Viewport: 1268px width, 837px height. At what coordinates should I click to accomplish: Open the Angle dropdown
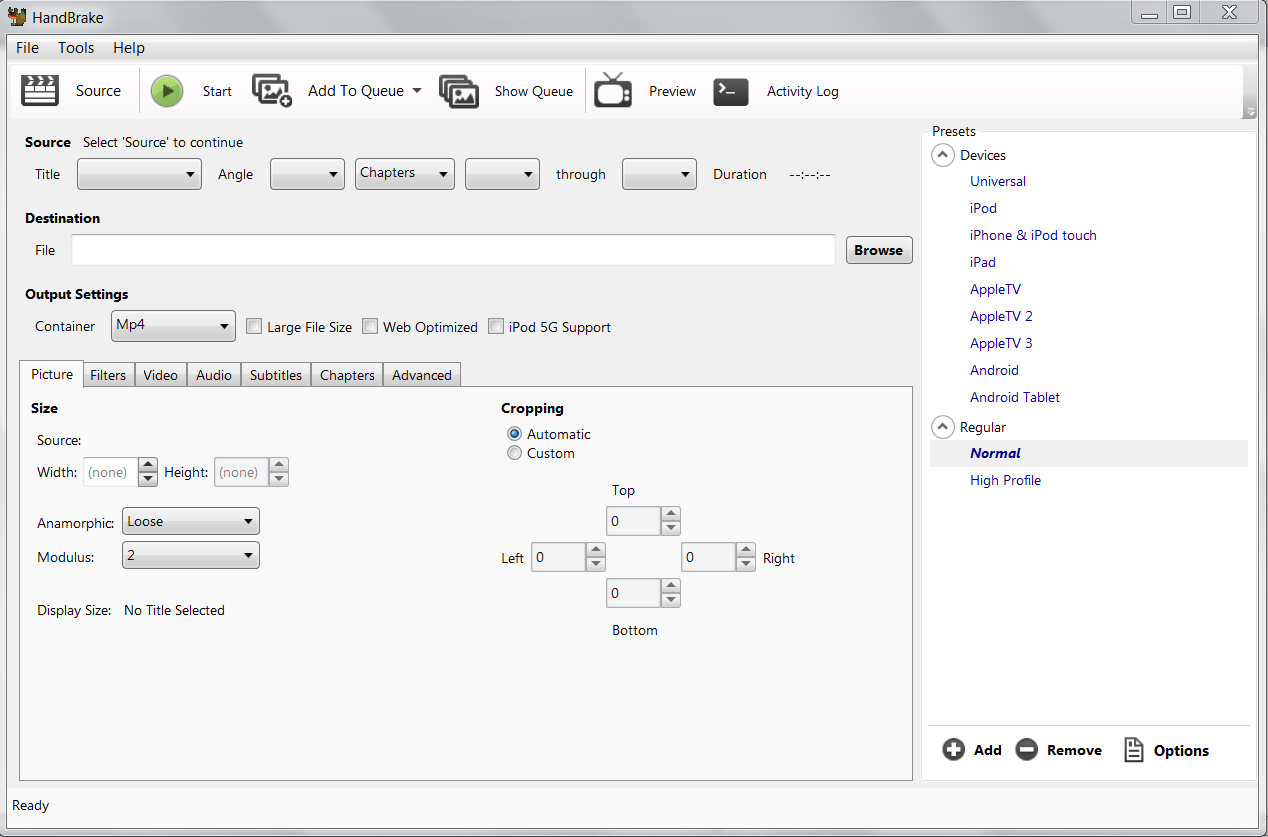click(307, 174)
